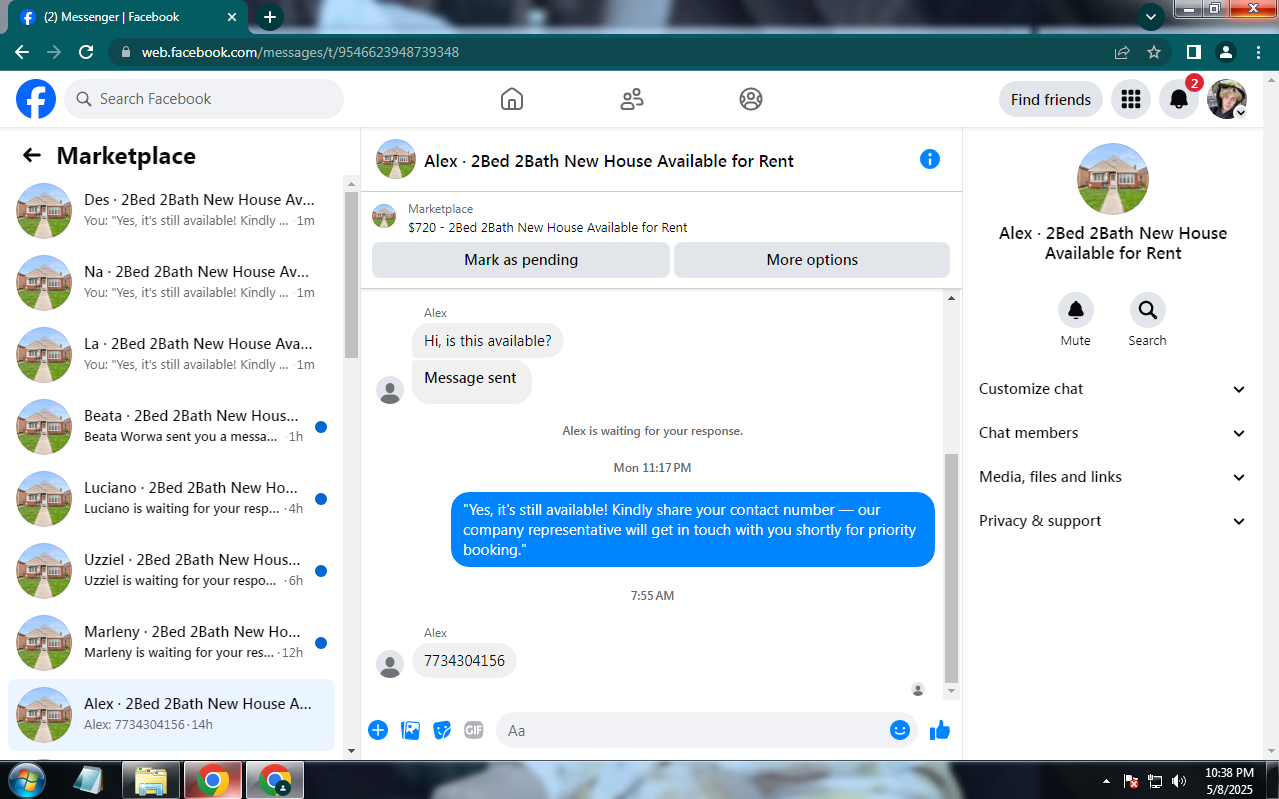Viewport: 1279px width, 799px height.
Task: Open the Home feed icon
Action: pos(512,99)
